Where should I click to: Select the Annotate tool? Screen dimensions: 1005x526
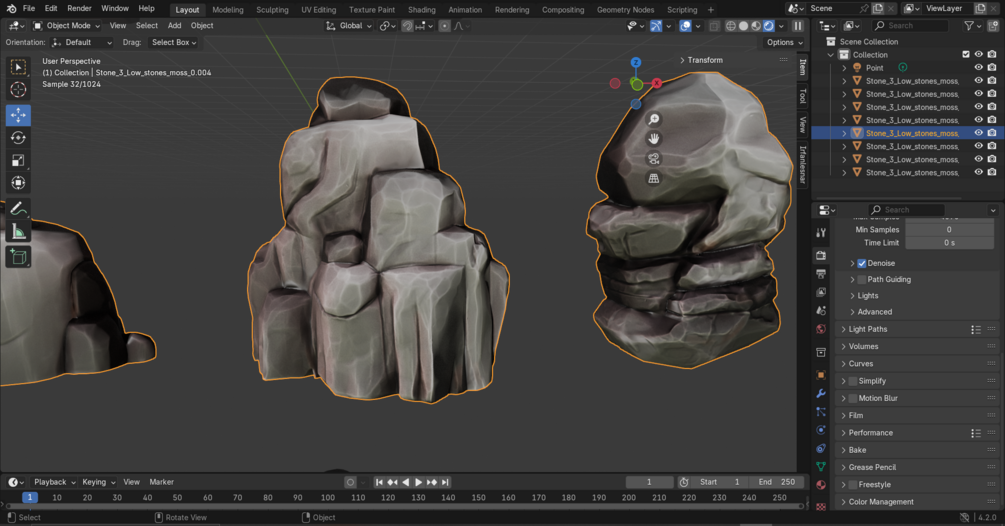coord(18,209)
